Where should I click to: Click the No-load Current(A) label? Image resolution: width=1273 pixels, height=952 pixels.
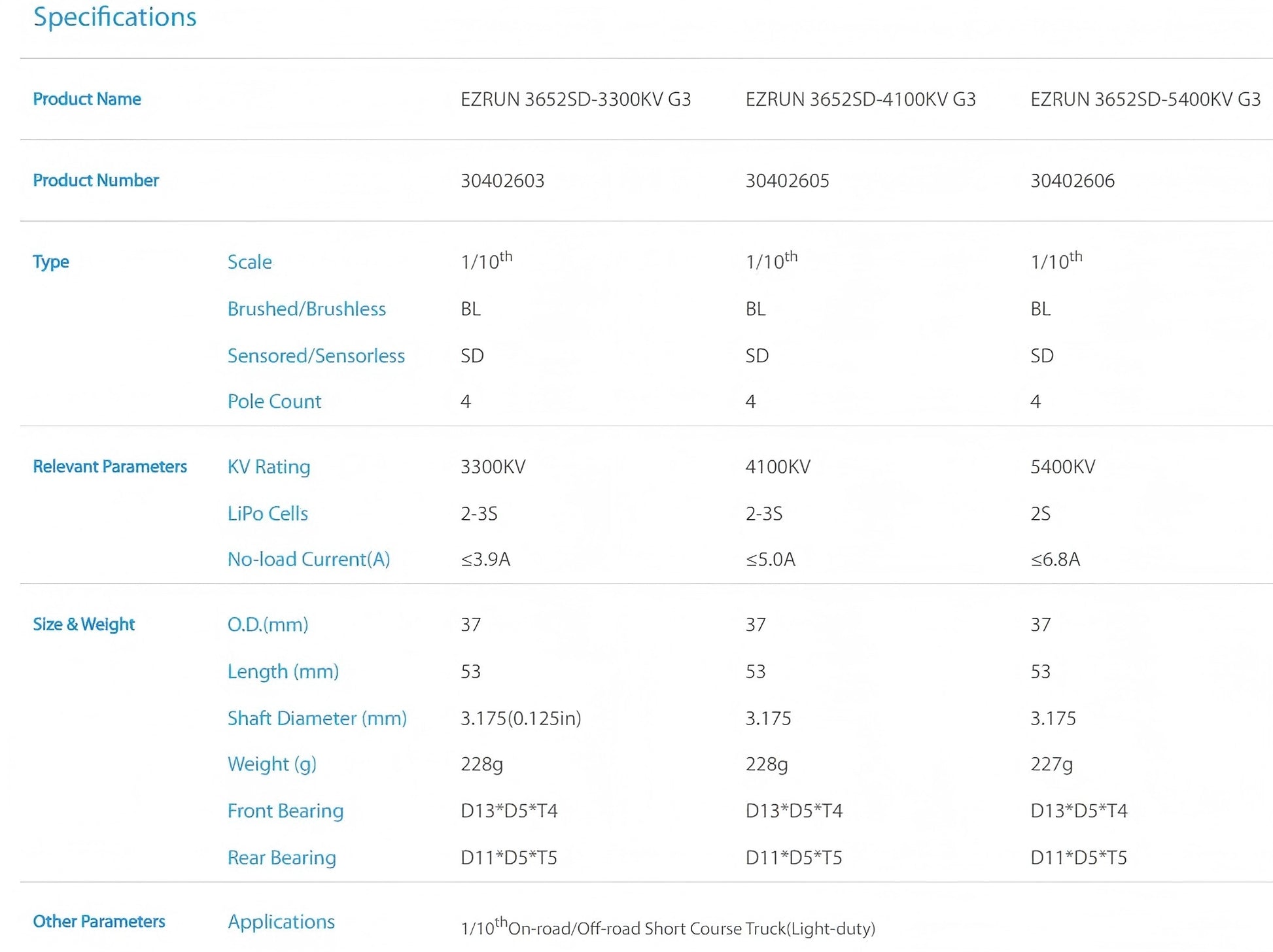309,559
